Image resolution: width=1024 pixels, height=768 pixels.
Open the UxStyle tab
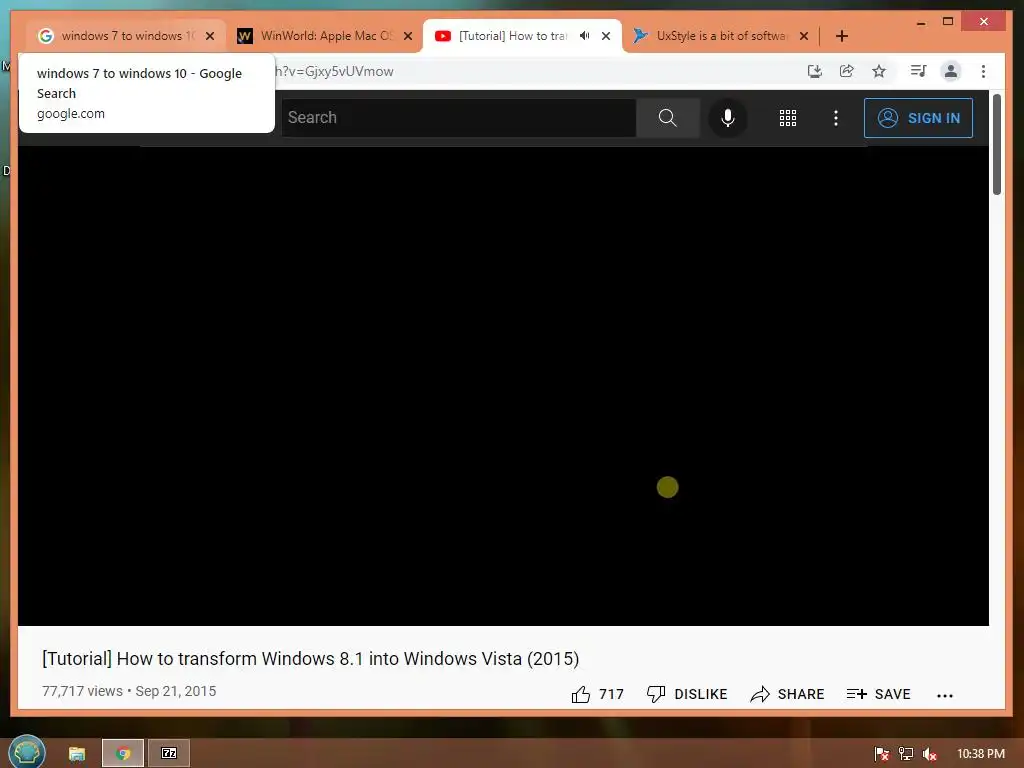tap(722, 36)
